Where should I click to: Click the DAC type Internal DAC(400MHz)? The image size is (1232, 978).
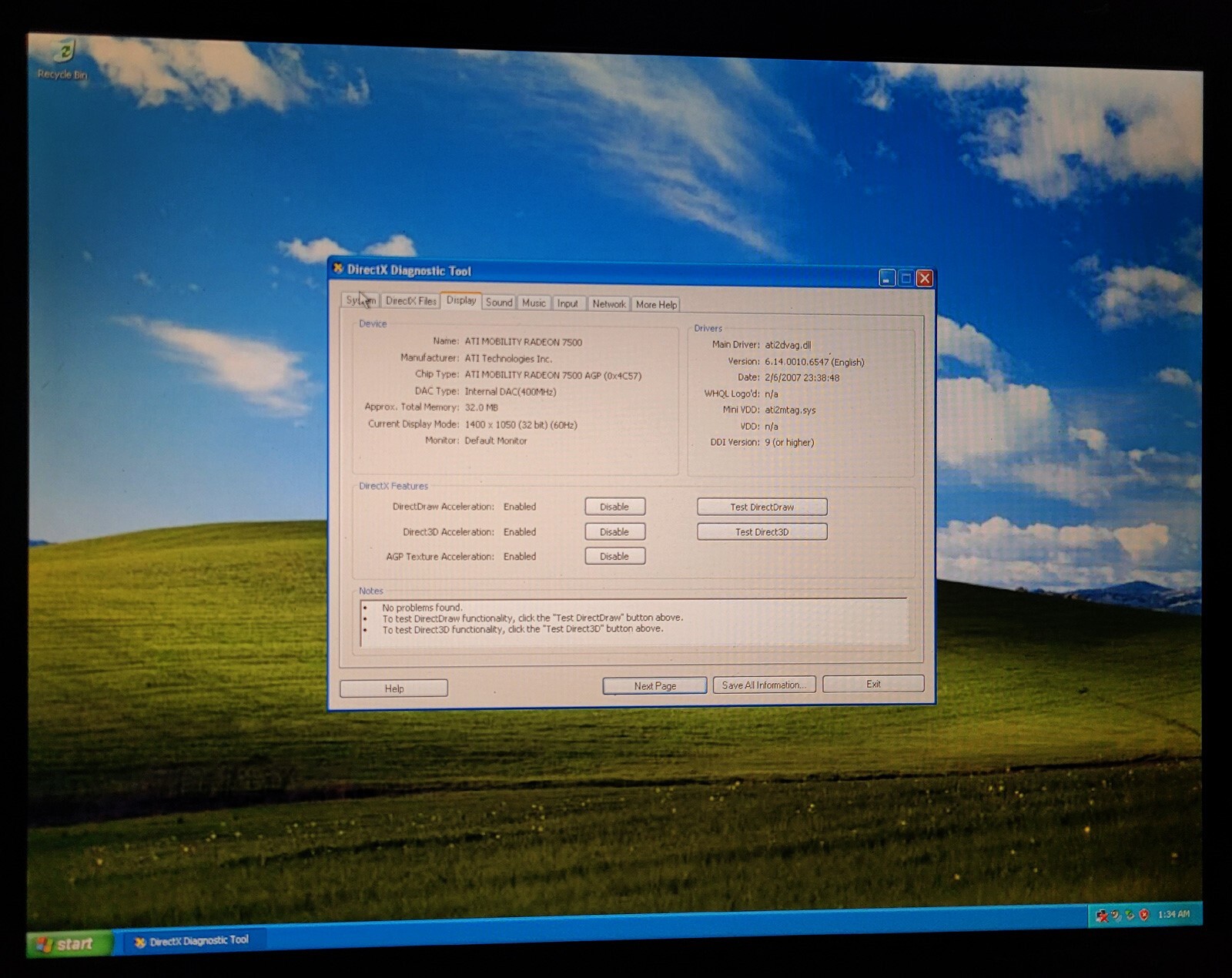click(x=510, y=391)
